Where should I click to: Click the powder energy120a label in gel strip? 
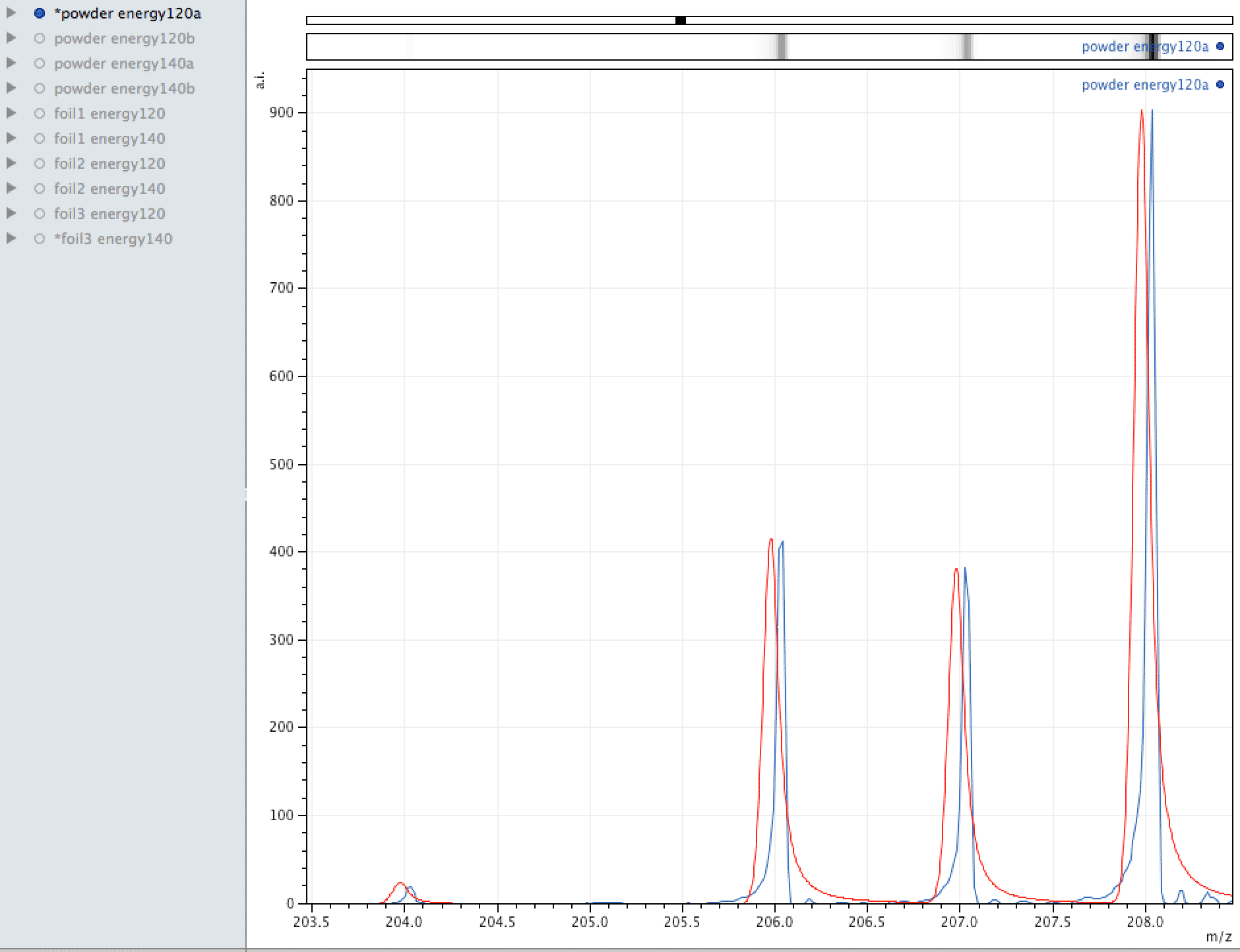click(x=1145, y=46)
